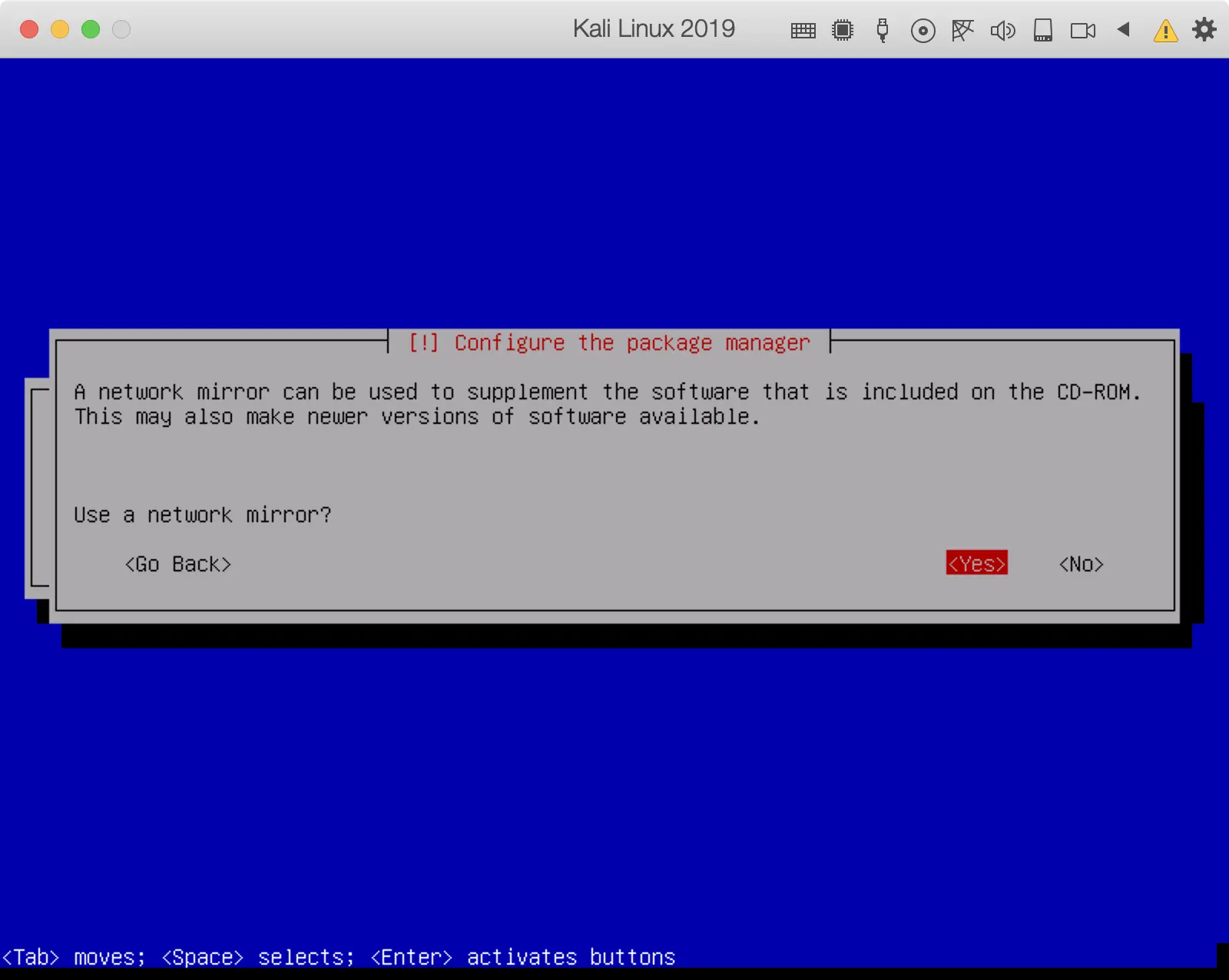Choose <Yes> to use a network mirror
Screen dimensions: 1229x980
[976, 563]
